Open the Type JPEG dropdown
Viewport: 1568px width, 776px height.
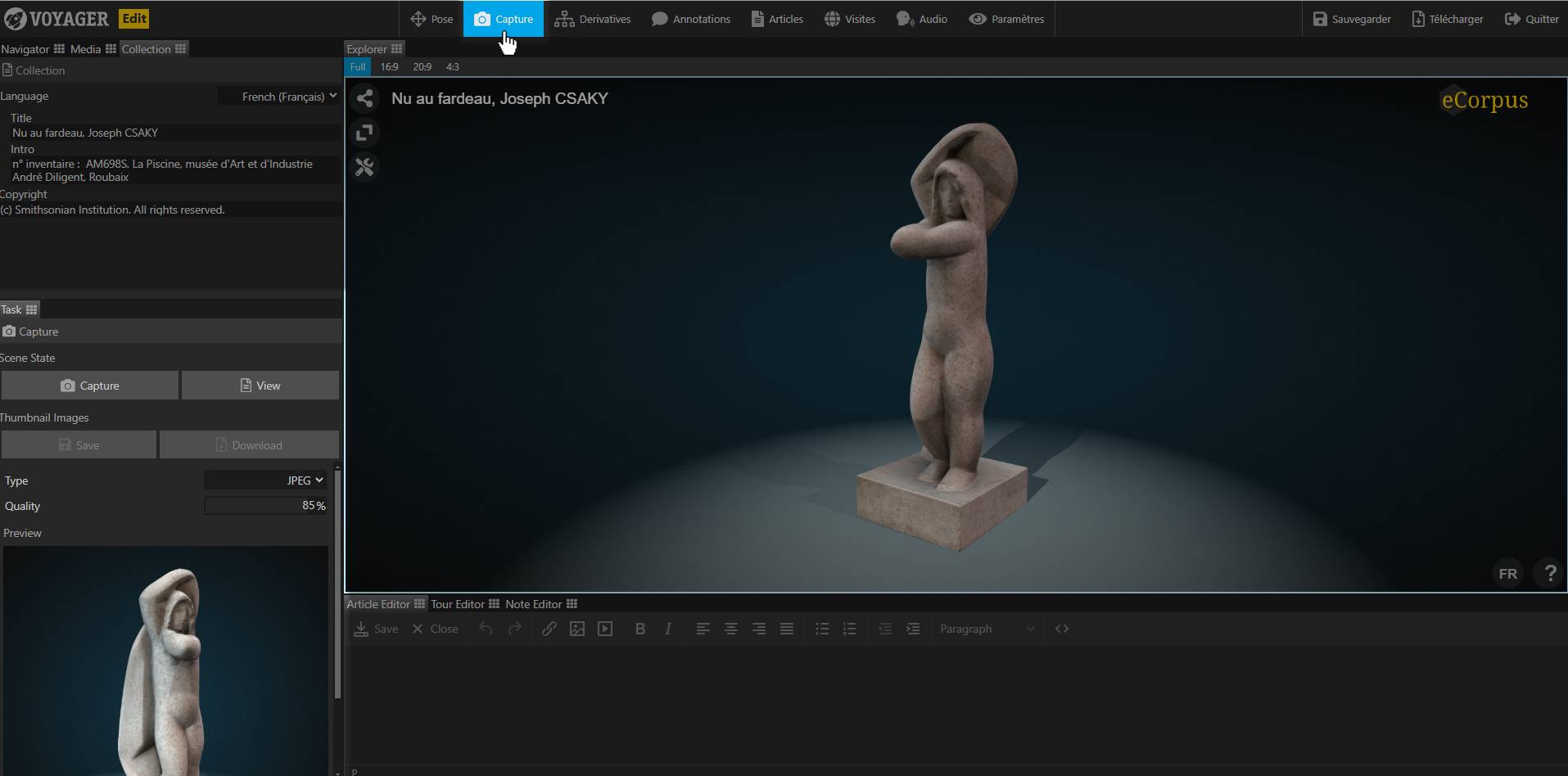[265, 480]
